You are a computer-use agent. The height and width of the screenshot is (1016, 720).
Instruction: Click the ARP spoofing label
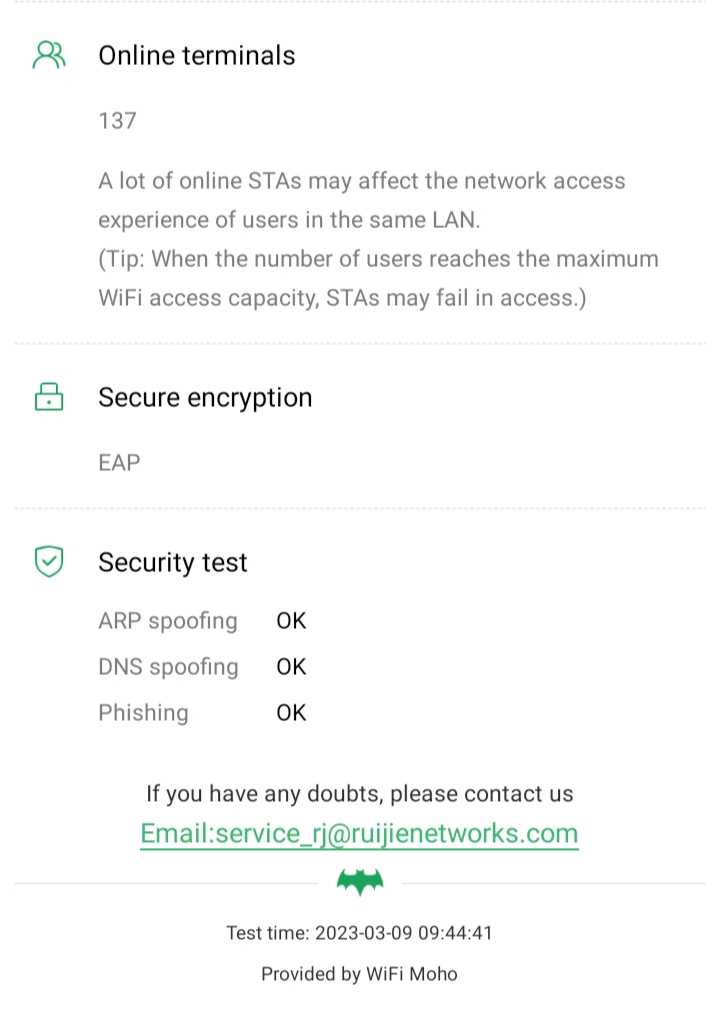coord(168,621)
